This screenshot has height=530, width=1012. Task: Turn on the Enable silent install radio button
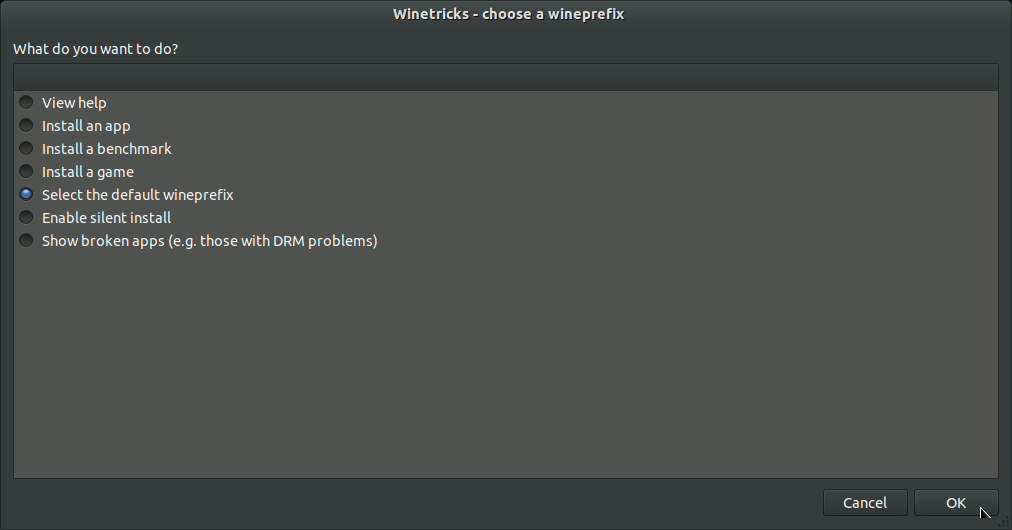pyautogui.click(x=26, y=218)
